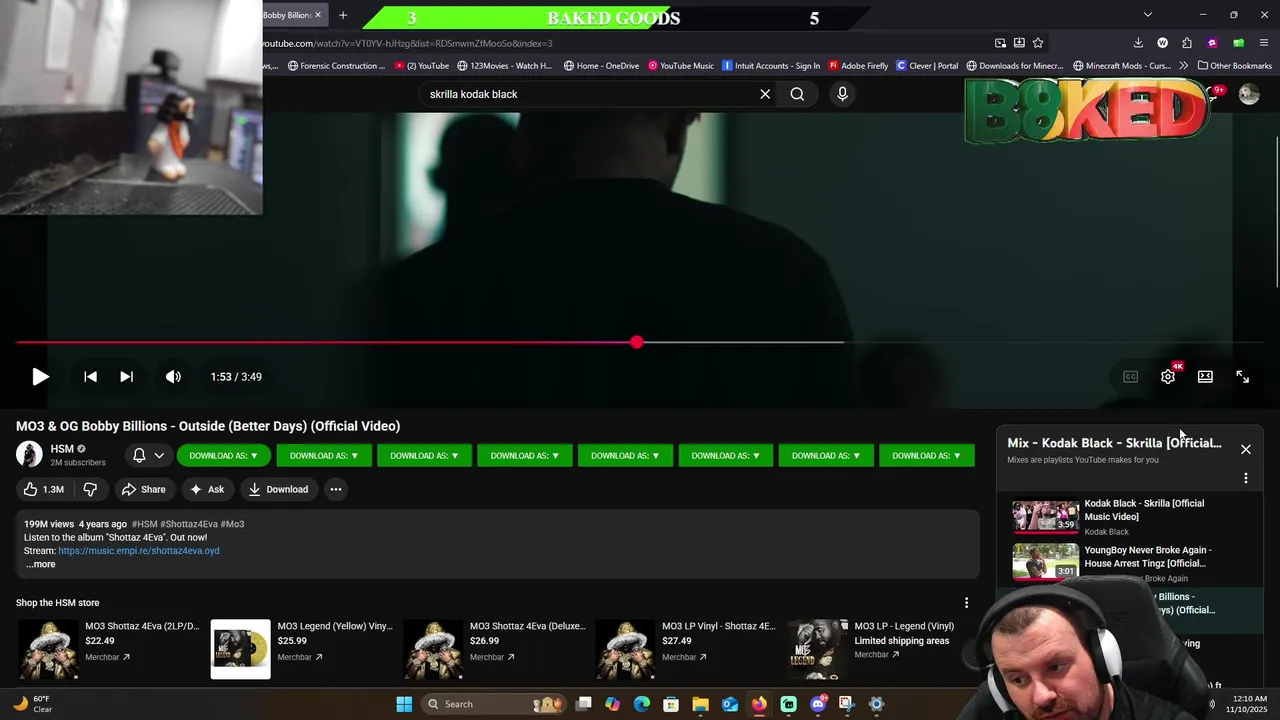Open the Windows Start menu
Viewport: 1280px width, 720px height.
point(404,704)
